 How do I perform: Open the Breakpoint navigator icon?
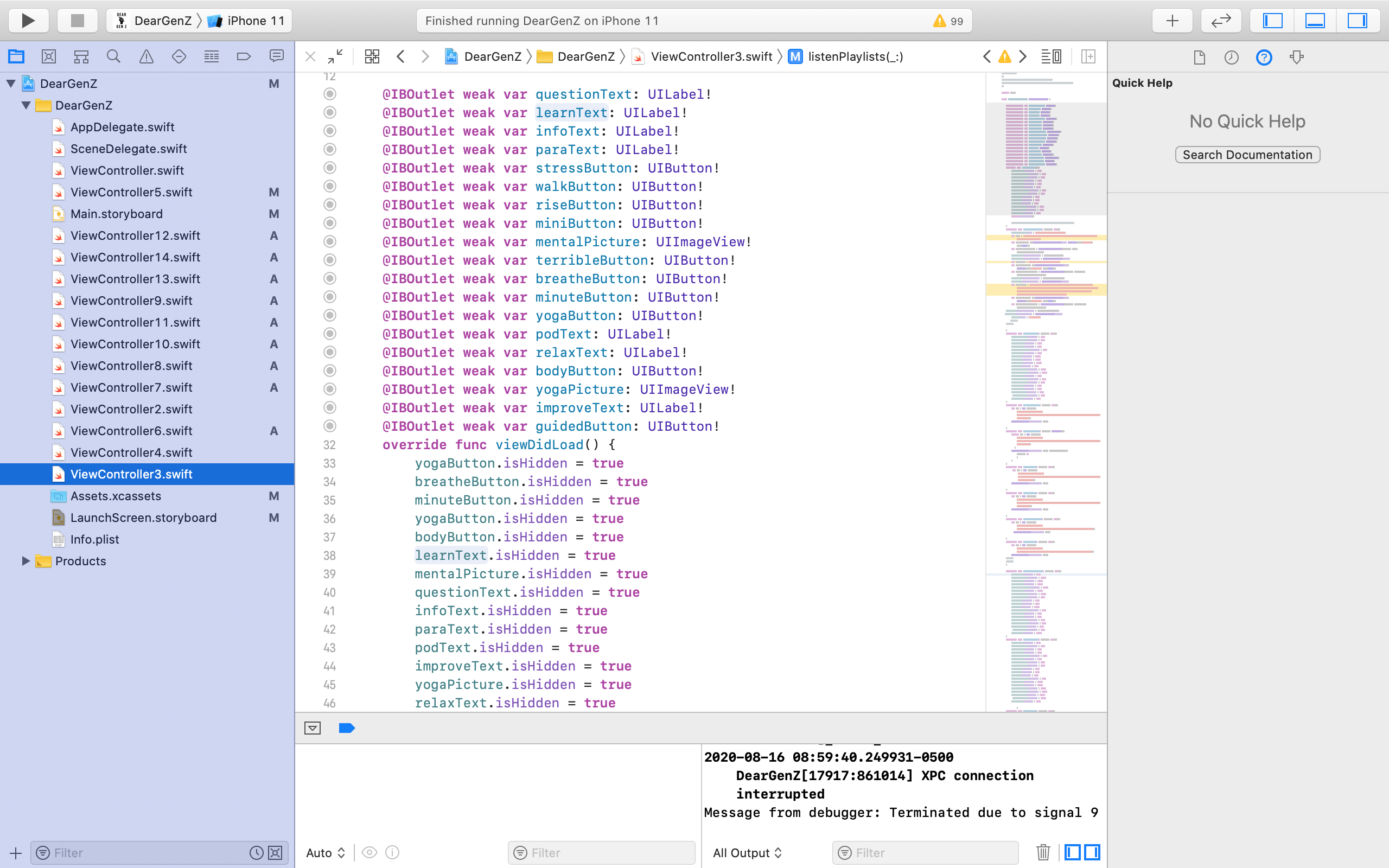click(x=244, y=56)
